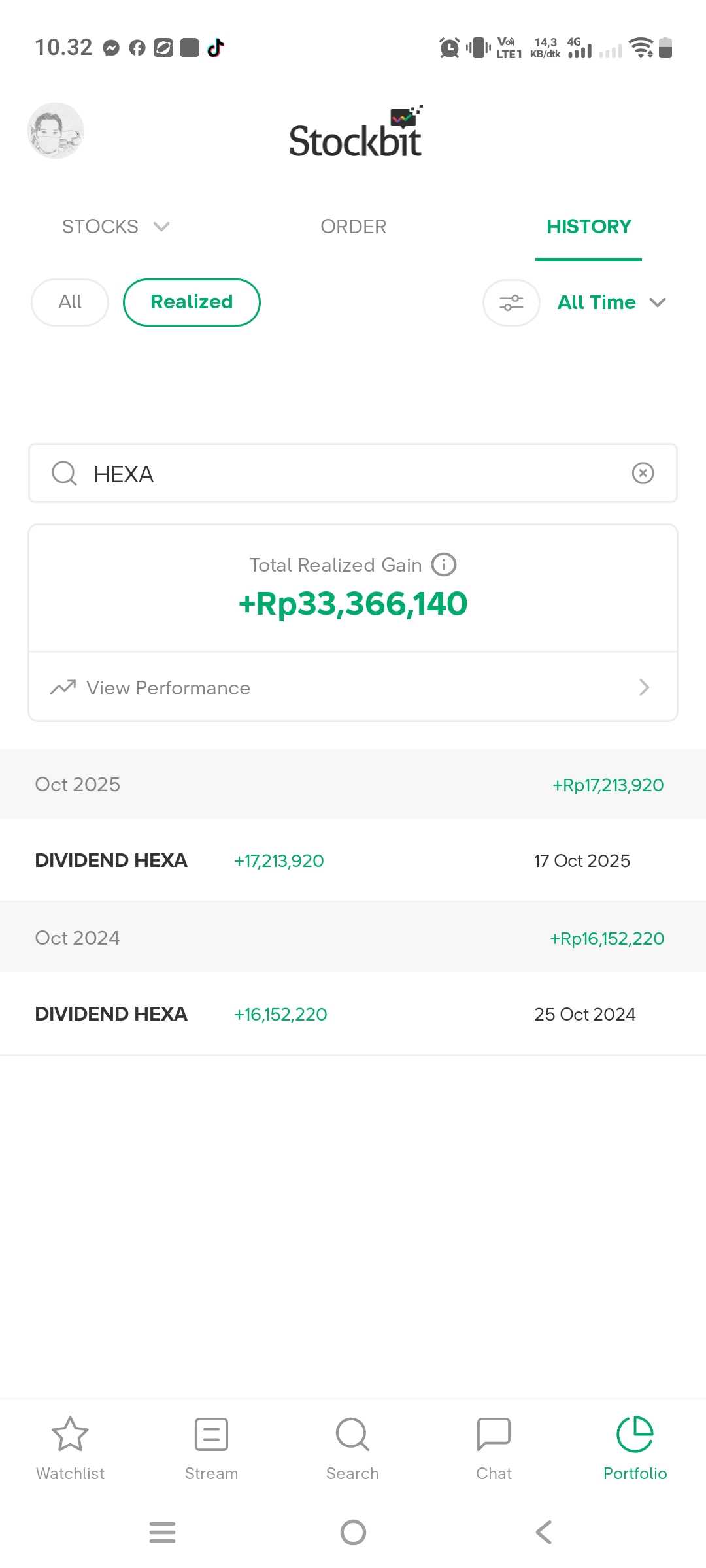Select the All filter chip

point(70,302)
